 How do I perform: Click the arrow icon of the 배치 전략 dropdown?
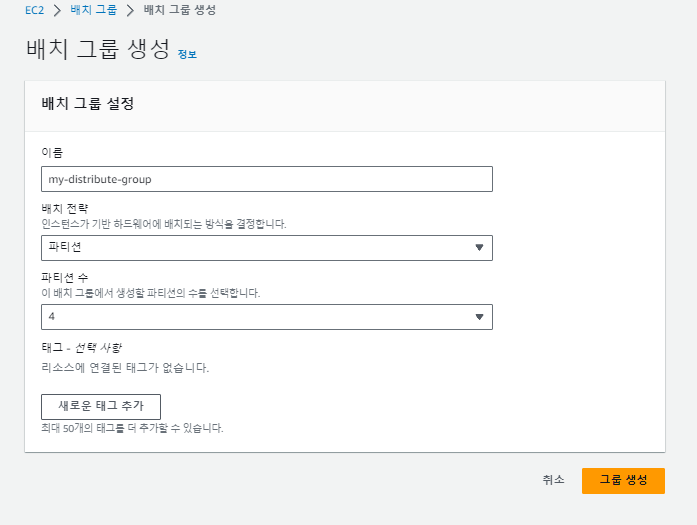click(479, 248)
